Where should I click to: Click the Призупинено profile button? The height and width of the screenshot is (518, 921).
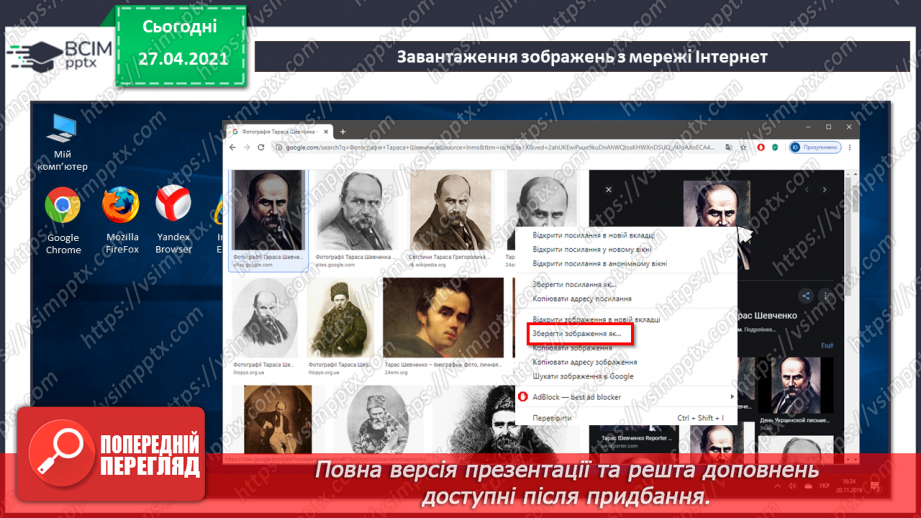tap(815, 147)
